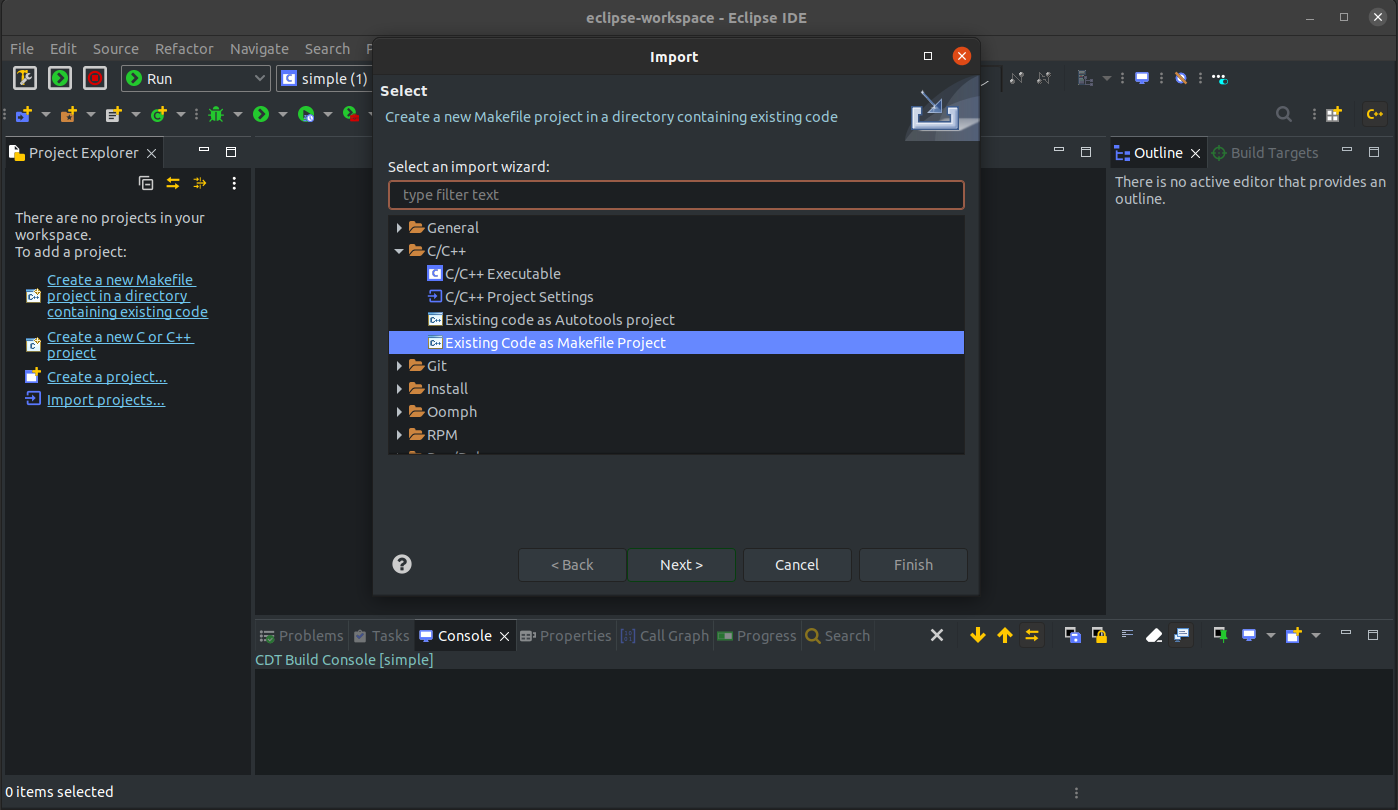The image size is (1398, 810).
Task: Click the toolbar search magnifier icon
Action: click(1283, 115)
